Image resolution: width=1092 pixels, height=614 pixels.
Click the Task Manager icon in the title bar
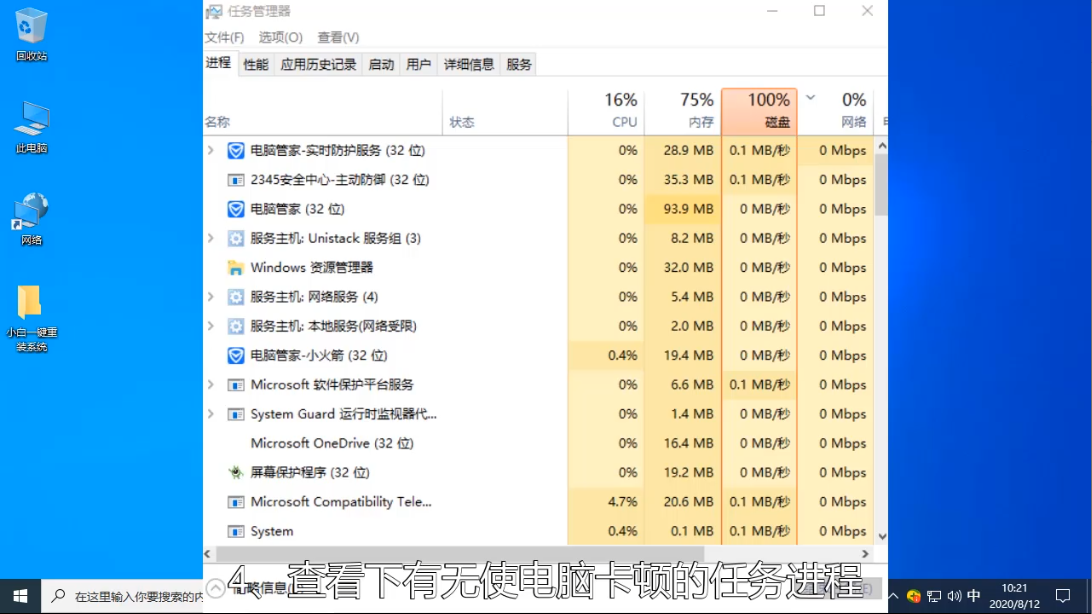[214, 11]
